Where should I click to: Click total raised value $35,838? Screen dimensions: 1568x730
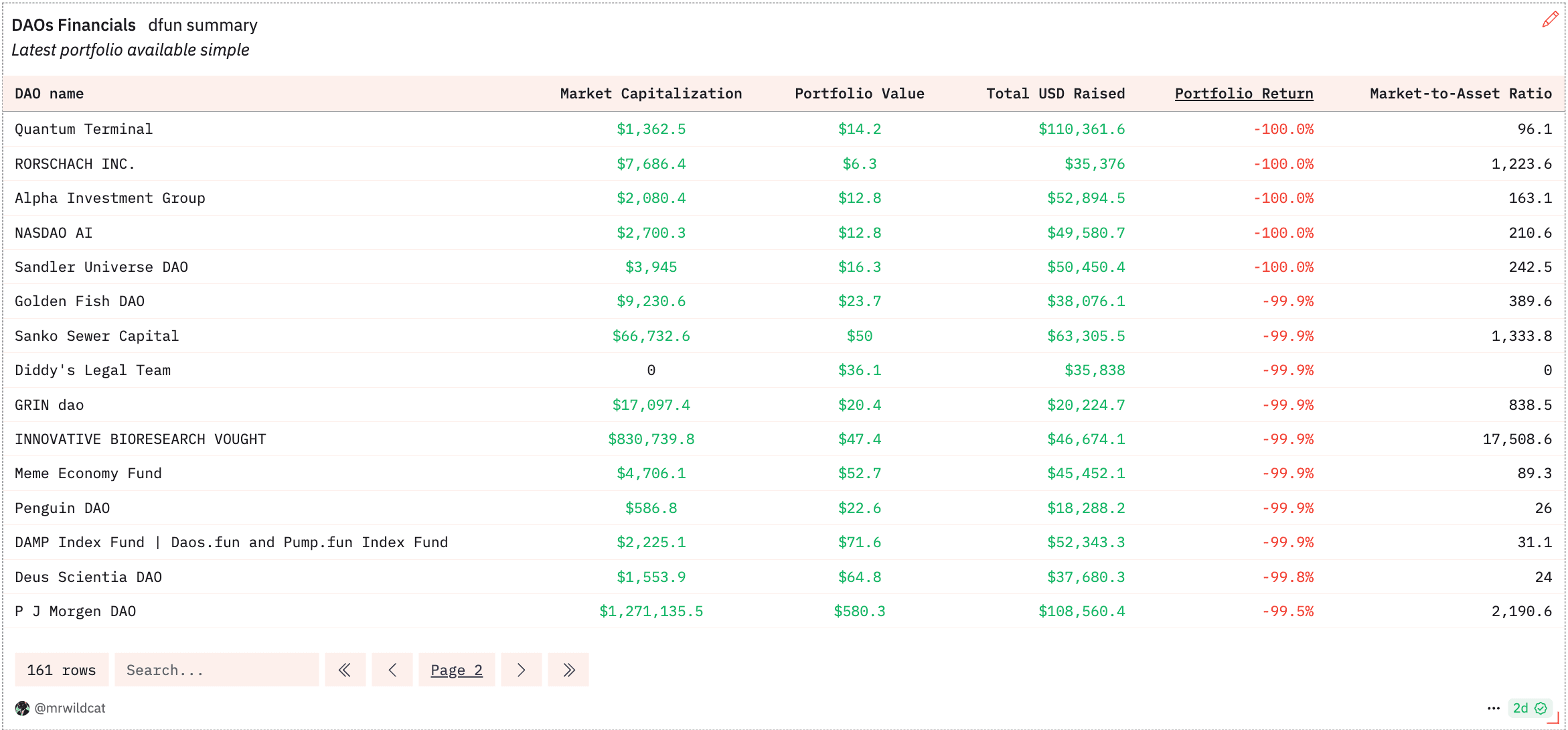1095,370
